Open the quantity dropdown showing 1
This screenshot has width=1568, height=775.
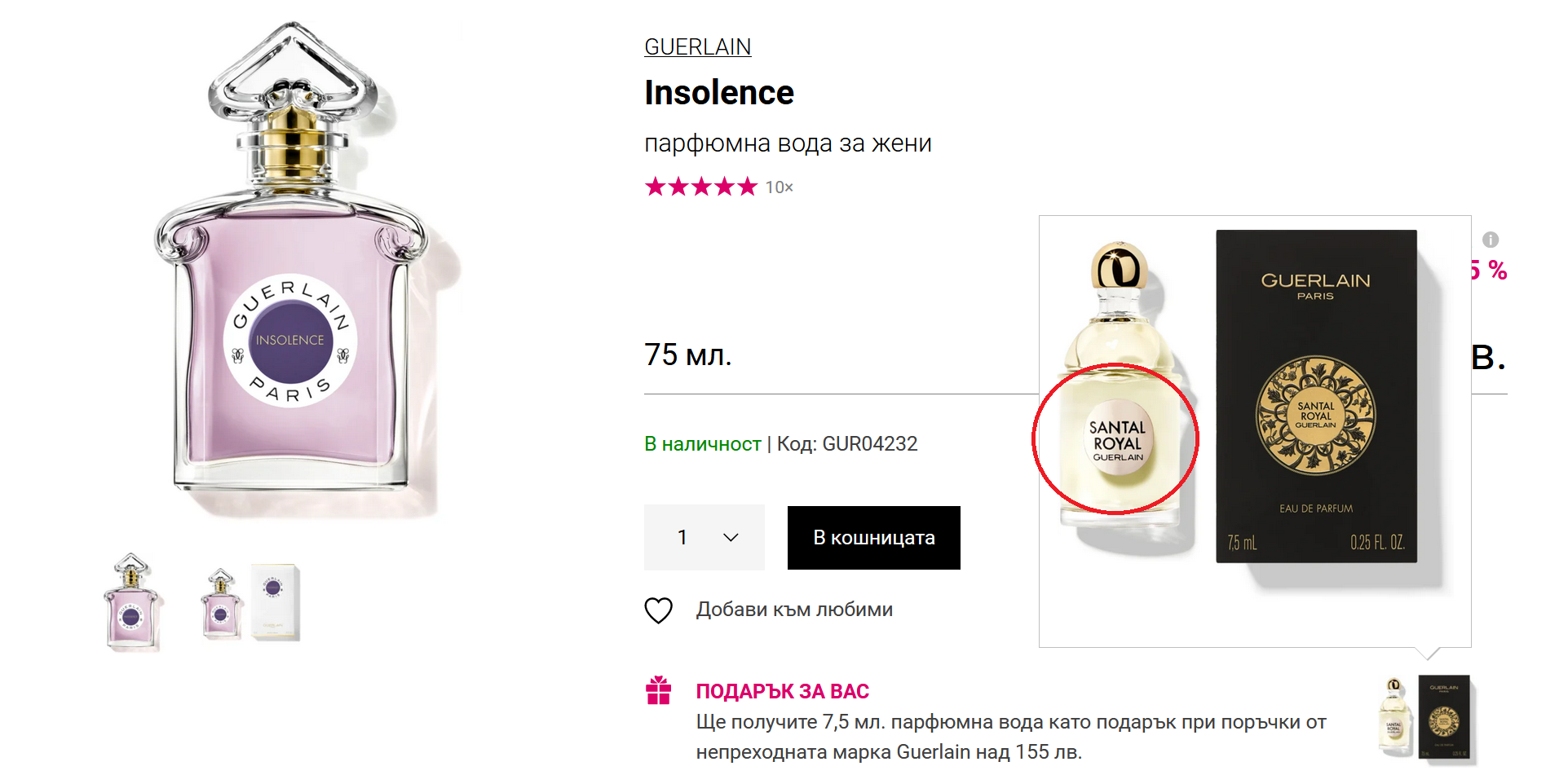[704, 538]
